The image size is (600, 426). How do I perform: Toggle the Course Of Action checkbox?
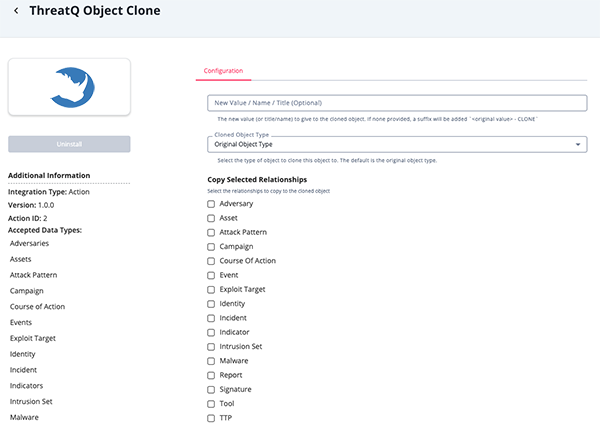coord(211,261)
